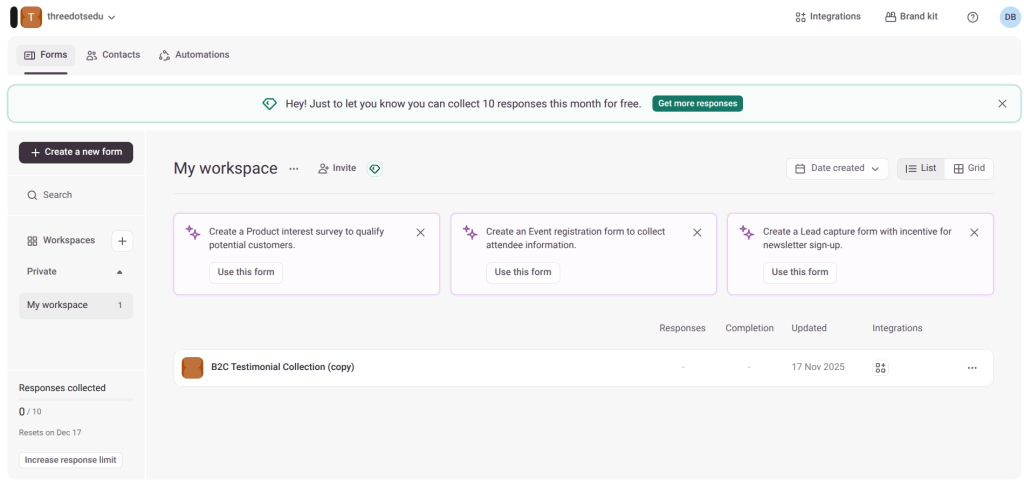
Task: Click the Create a new form button
Action: tap(76, 152)
